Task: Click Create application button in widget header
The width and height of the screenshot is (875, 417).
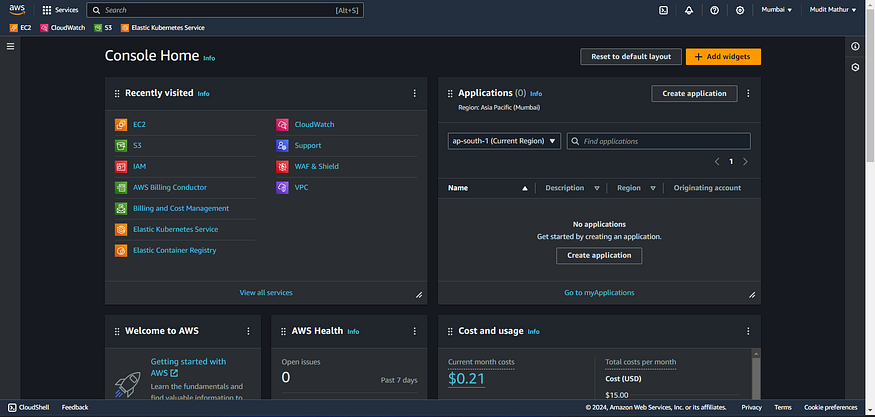Action: point(694,94)
